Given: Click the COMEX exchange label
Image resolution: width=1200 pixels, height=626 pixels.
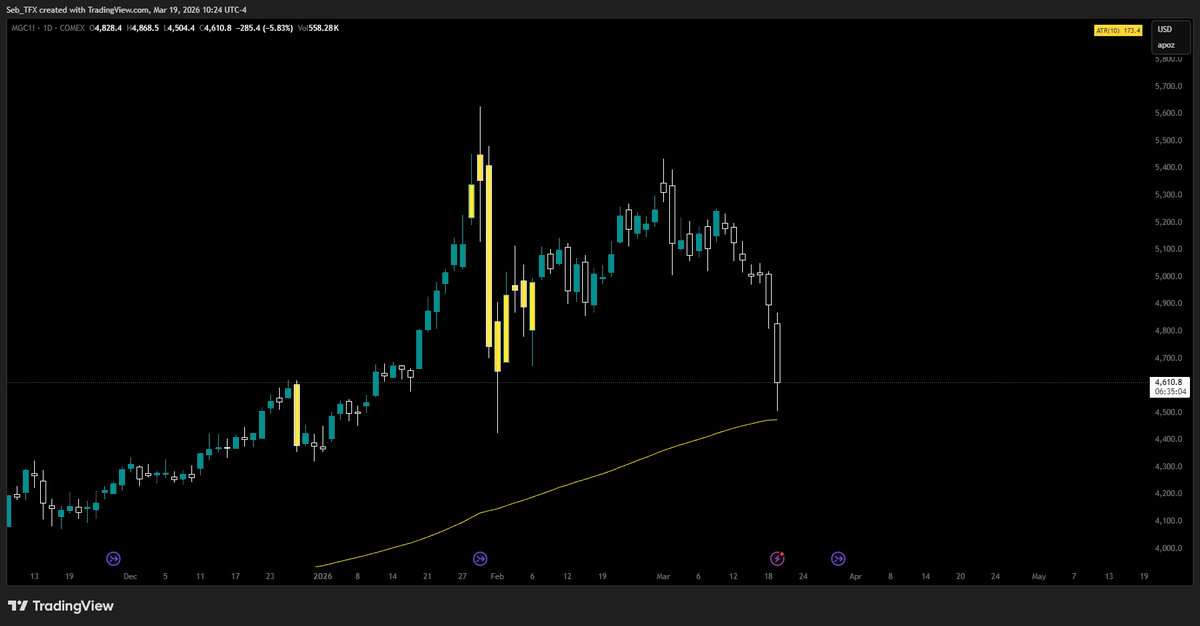Looking at the screenshot, I should click(x=70, y=28).
